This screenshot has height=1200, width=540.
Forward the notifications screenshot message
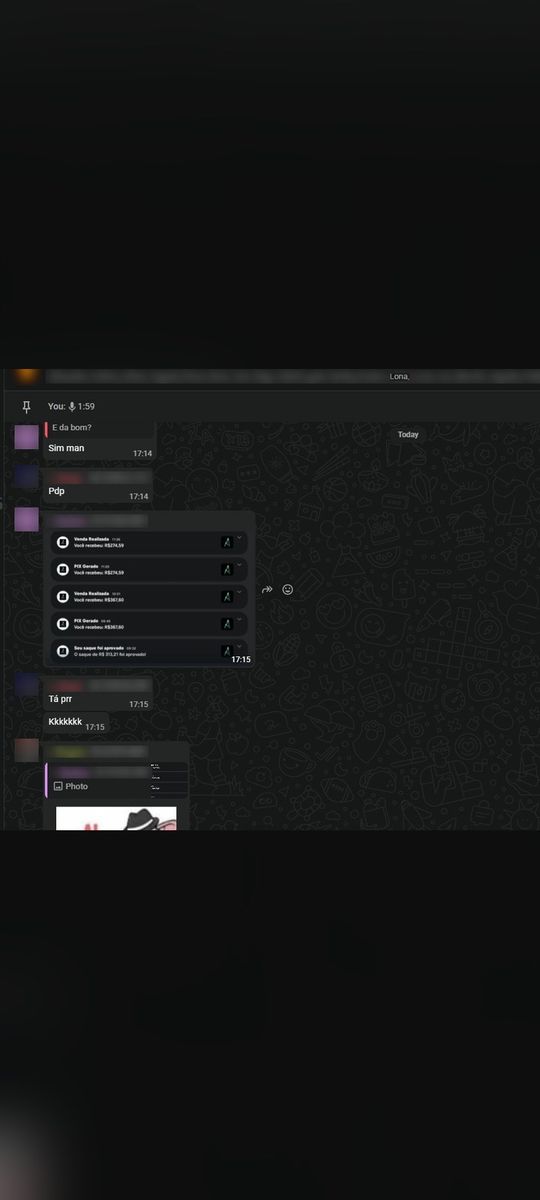[267, 590]
